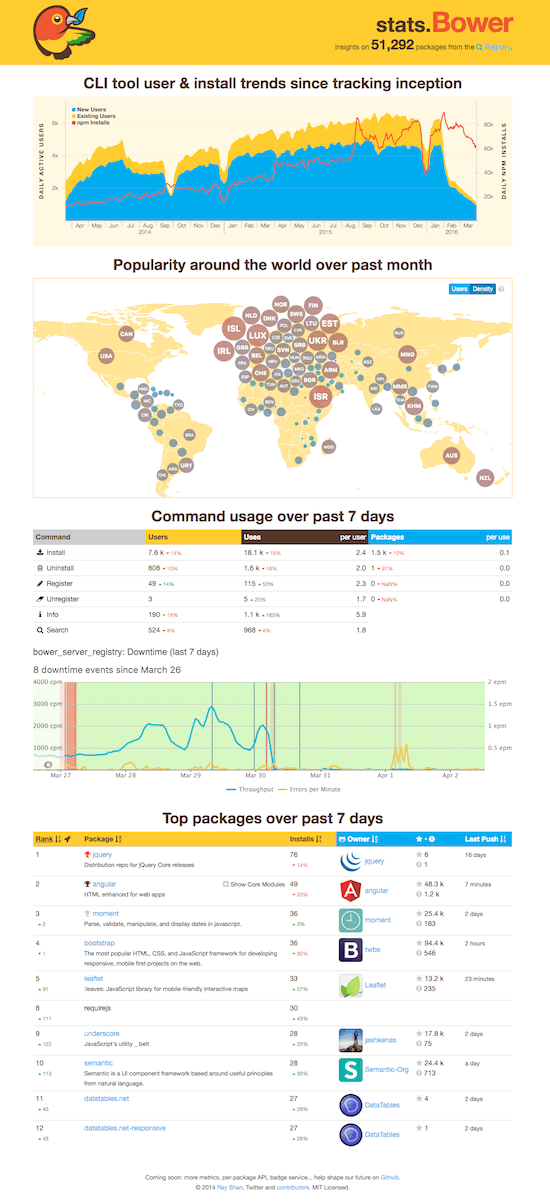550x1202 pixels.
Task: Click the Semantic-Org S avatar
Action: pyautogui.click(x=350, y=1068)
